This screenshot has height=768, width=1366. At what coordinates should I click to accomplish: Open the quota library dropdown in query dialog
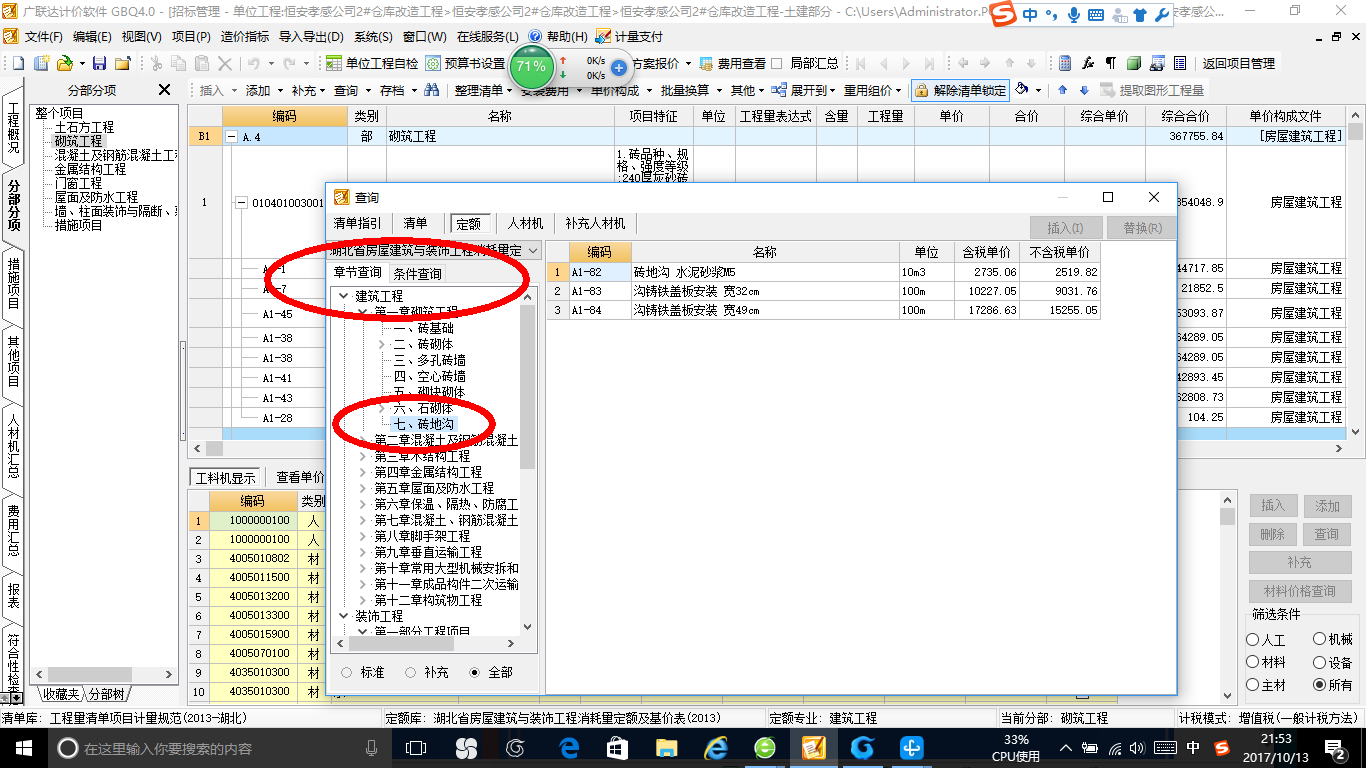pyautogui.click(x=532, y=250)
